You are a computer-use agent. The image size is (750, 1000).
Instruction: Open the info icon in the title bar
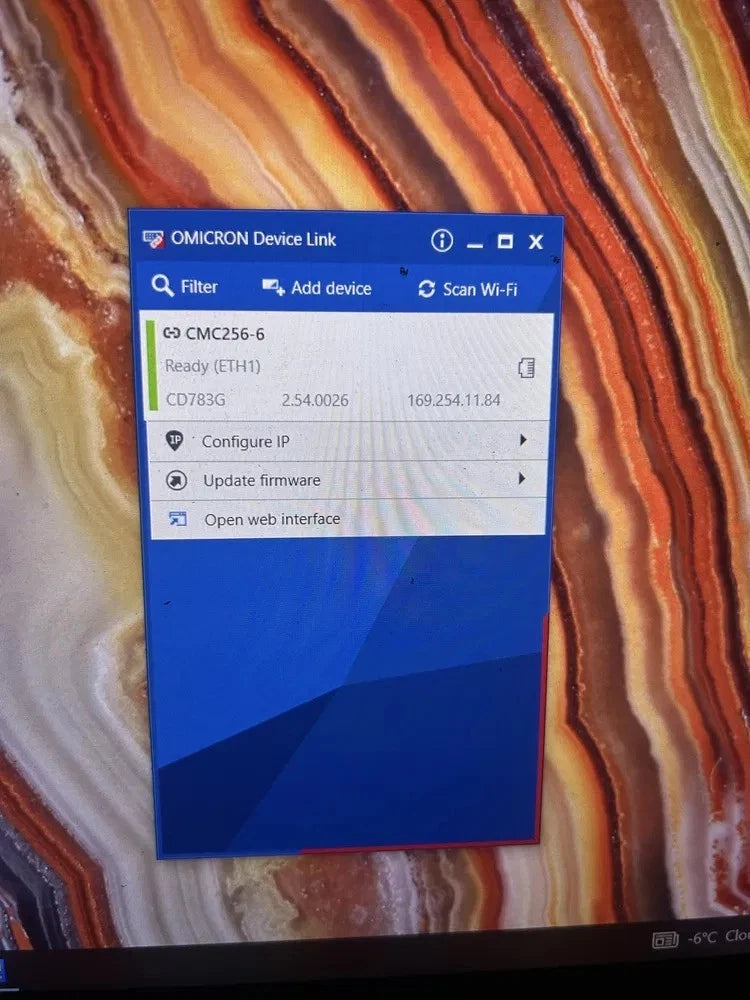click(x=442, y=240)
